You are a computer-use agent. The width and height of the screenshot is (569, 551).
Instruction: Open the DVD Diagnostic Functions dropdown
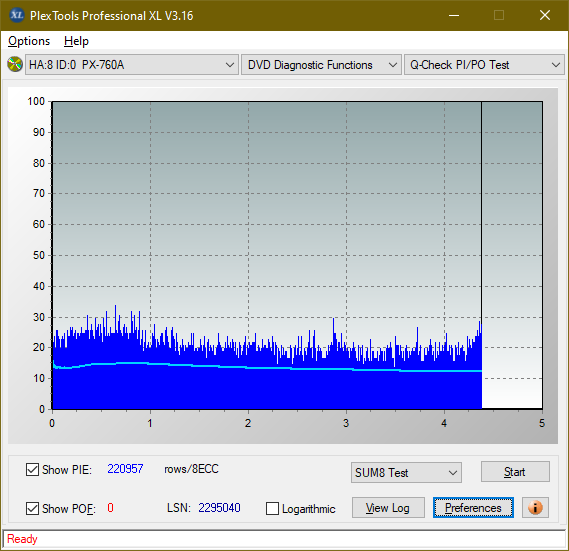(x=321, y=65)
